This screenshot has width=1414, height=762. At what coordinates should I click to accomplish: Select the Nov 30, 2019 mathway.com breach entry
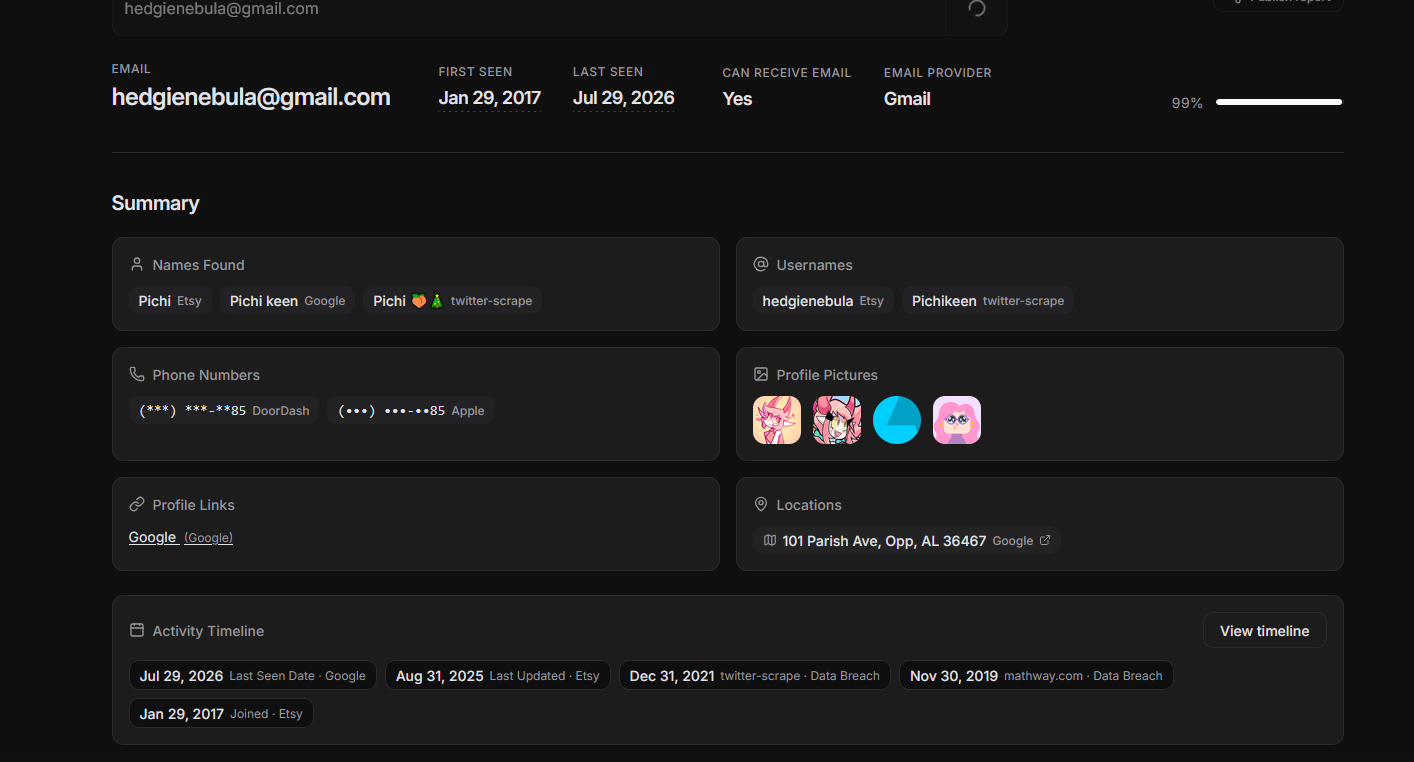pos(1036,676)
